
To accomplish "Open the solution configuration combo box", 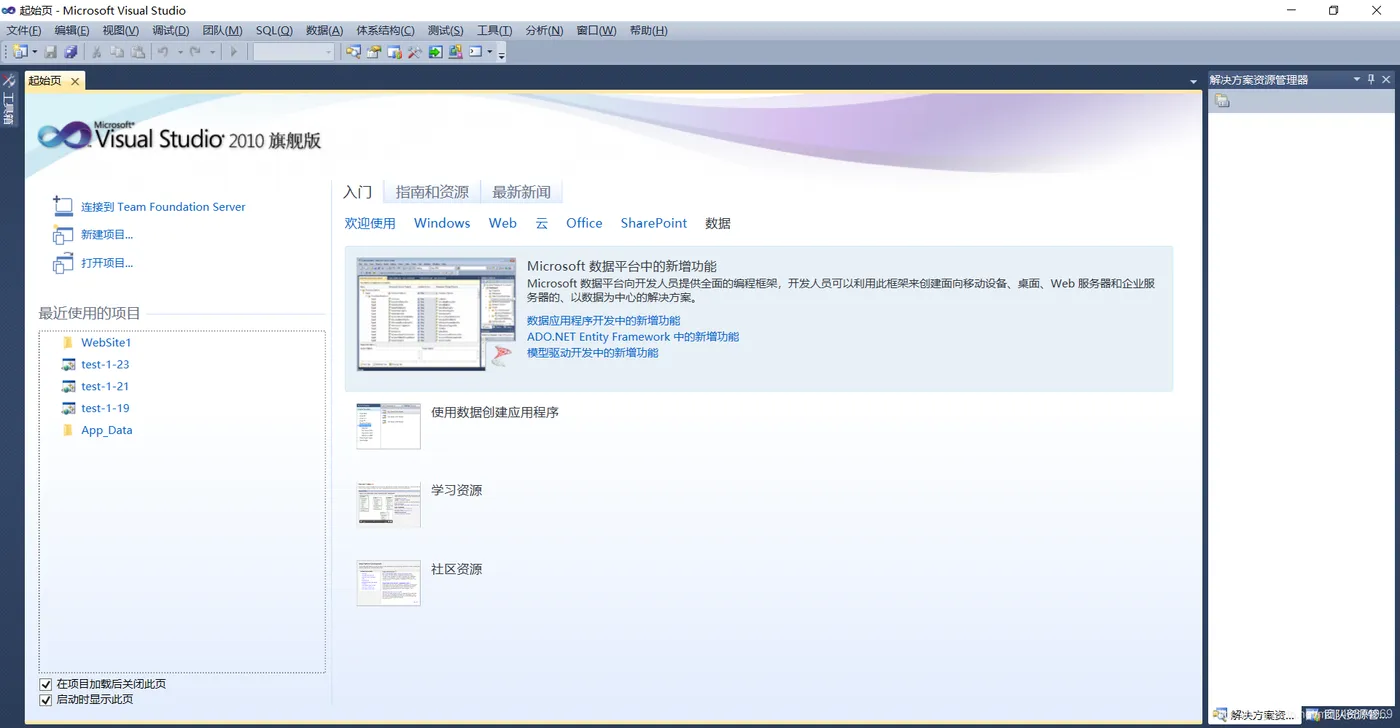I will [293, 52].
